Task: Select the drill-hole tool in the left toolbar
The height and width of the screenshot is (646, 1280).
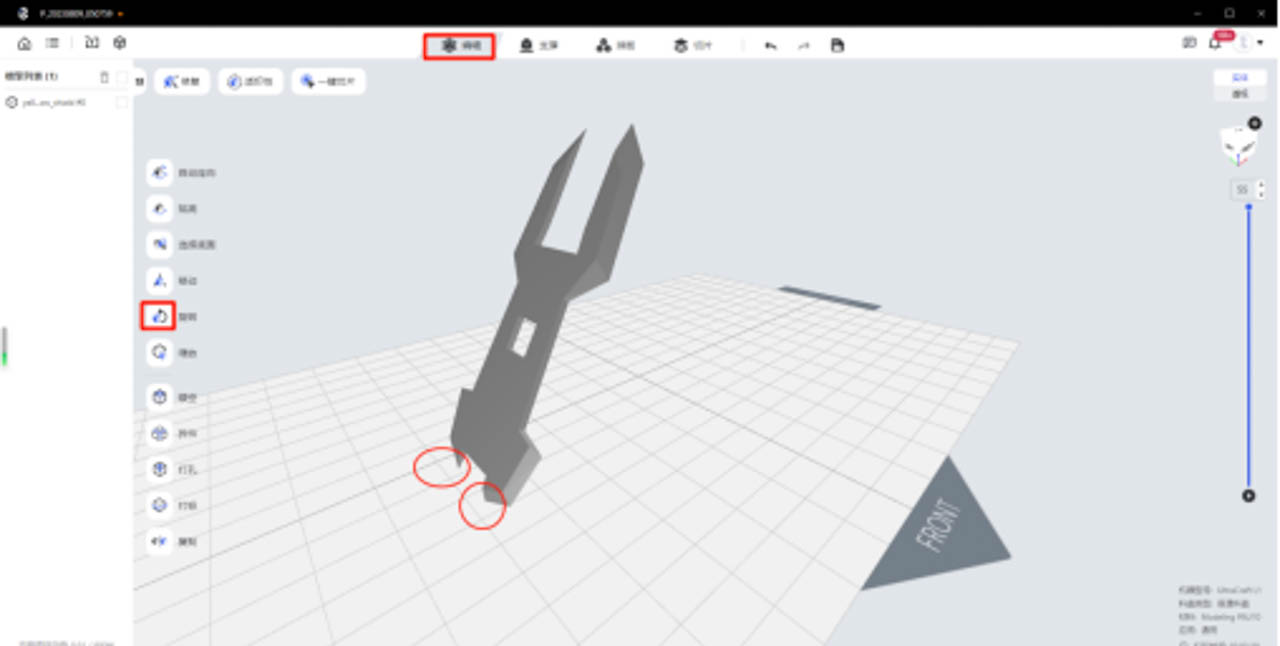Action: [157, 469]
